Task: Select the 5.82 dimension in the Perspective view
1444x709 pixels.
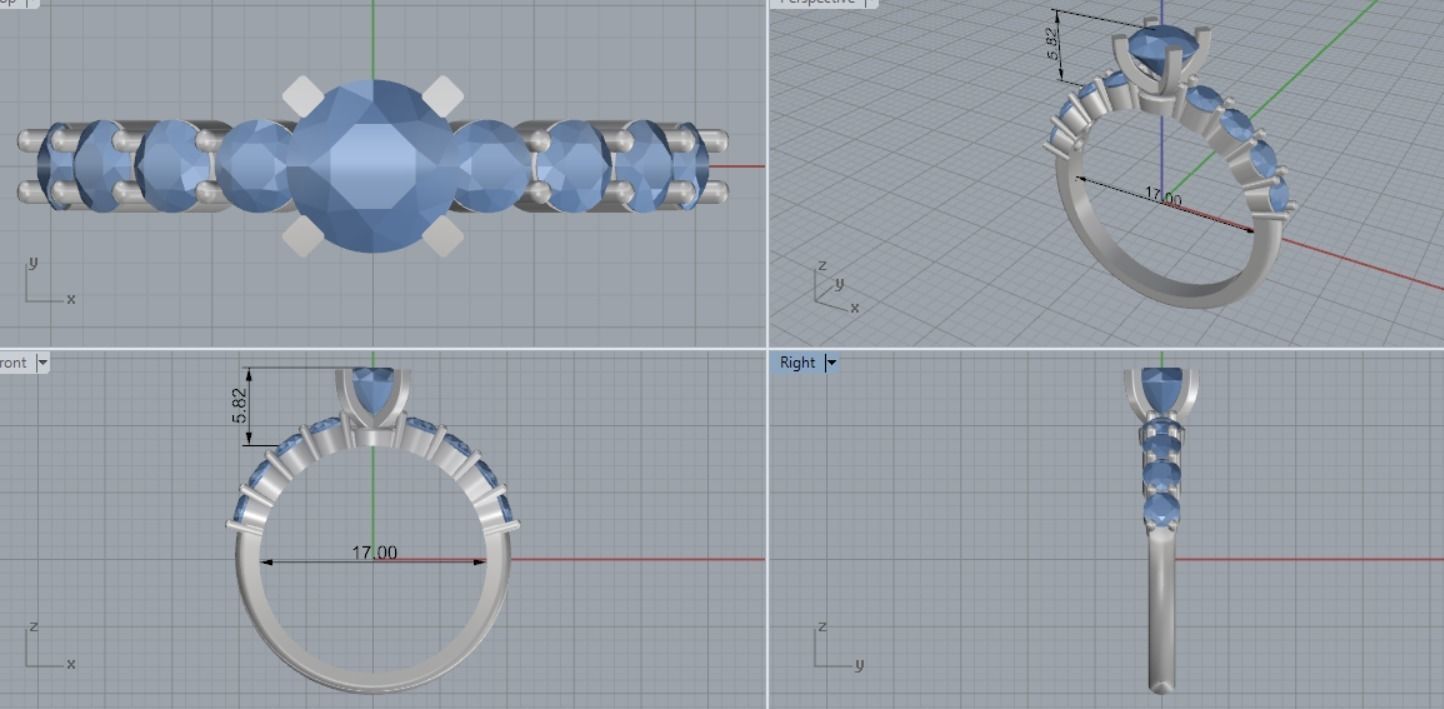Action: pos(1053,43)
